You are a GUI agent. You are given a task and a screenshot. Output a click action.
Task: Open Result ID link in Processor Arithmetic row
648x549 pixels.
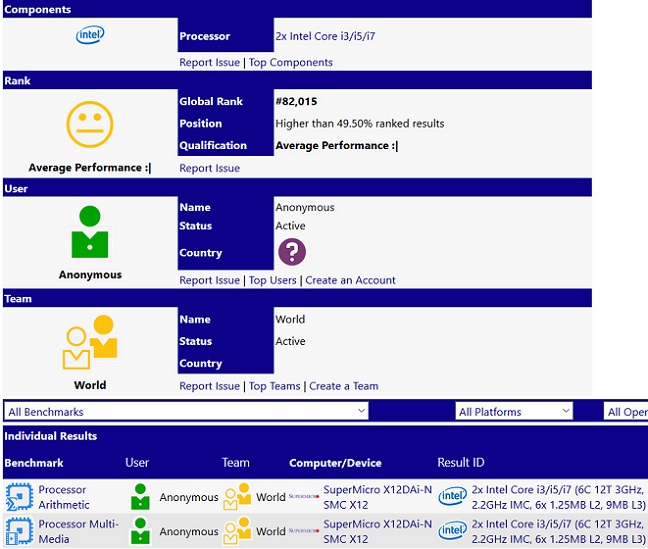(x=558, y=497)
